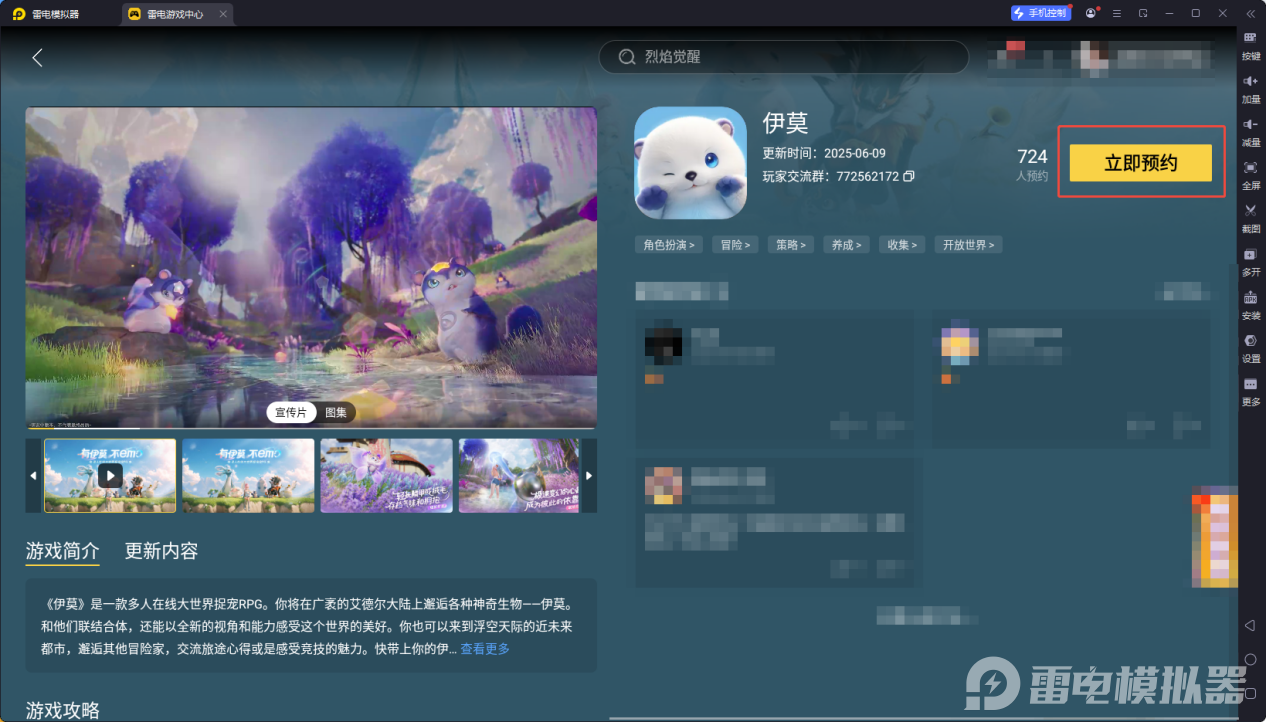The width and height of the screenshot is (1266, 722).
Task: Switch to the 雷电模拟器 tab
Action: 55,13
